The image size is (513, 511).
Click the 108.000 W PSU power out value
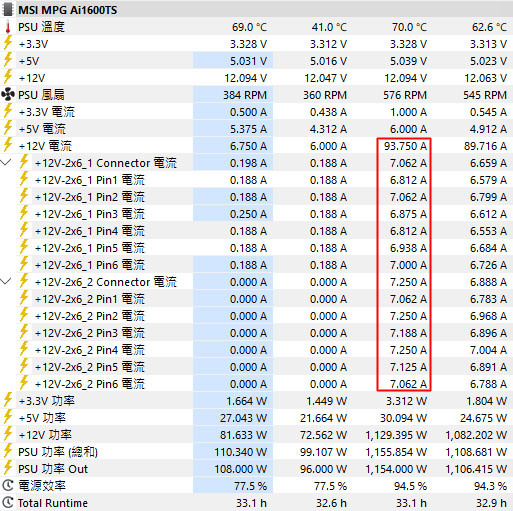[x=241, y=469]
